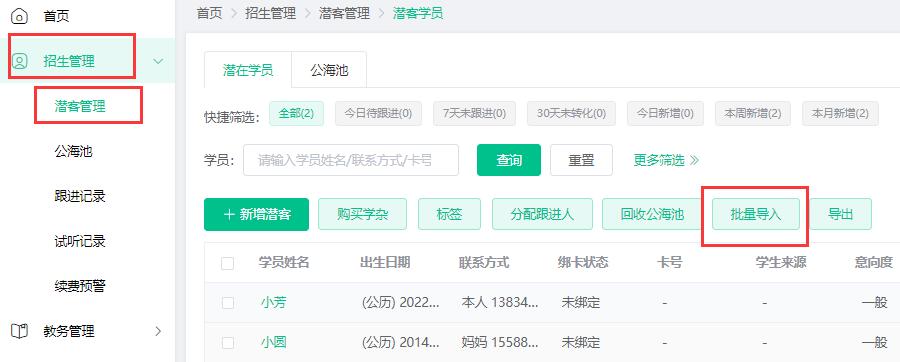Select the 全部(2) quick filter
900x362 pixels.
pyautogui.click(x=296, y=114)
